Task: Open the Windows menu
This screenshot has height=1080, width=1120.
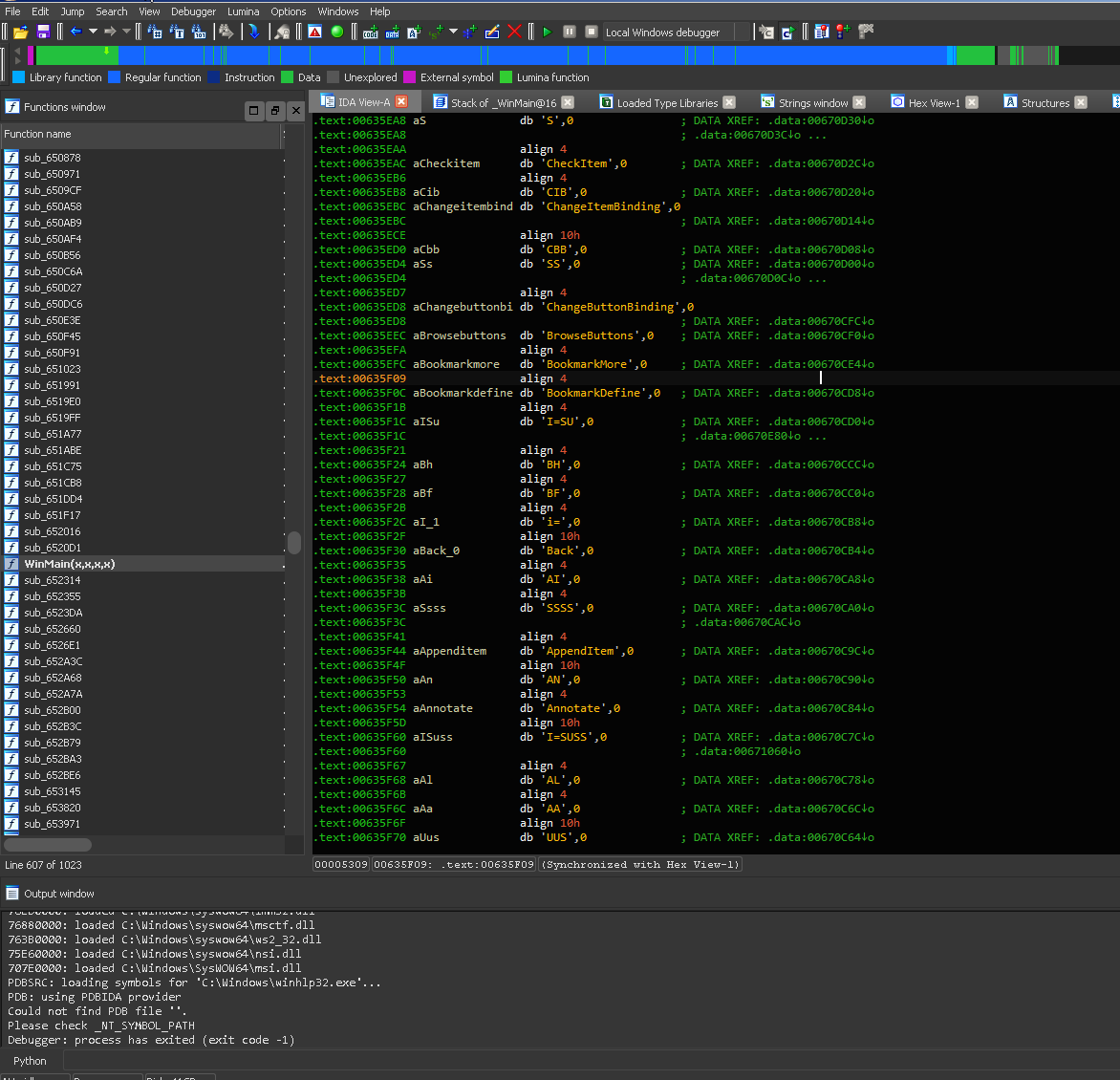Action: tap(338, 11)
